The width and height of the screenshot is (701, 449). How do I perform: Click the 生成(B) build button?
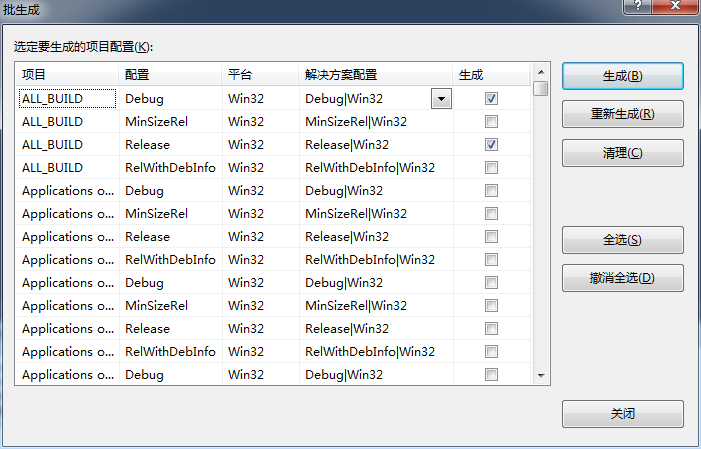pos(622,76)
